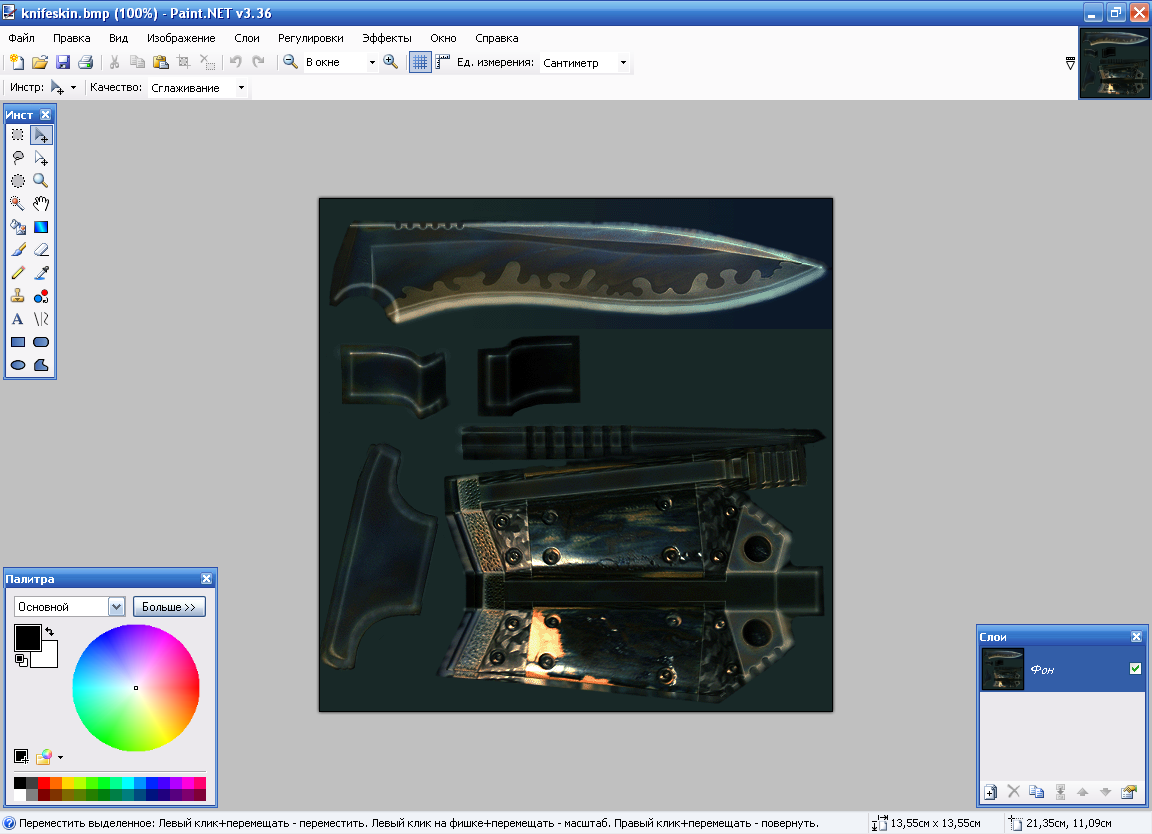Choose the Color Picker eyedropper tool
The height and width of the screenshot is (834, 1152).
click(41, 273)
